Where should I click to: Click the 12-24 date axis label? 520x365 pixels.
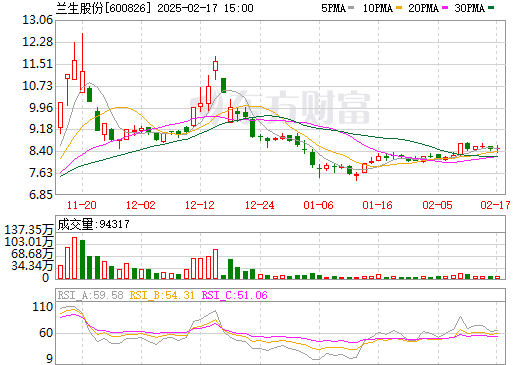(x=259, y=205)
